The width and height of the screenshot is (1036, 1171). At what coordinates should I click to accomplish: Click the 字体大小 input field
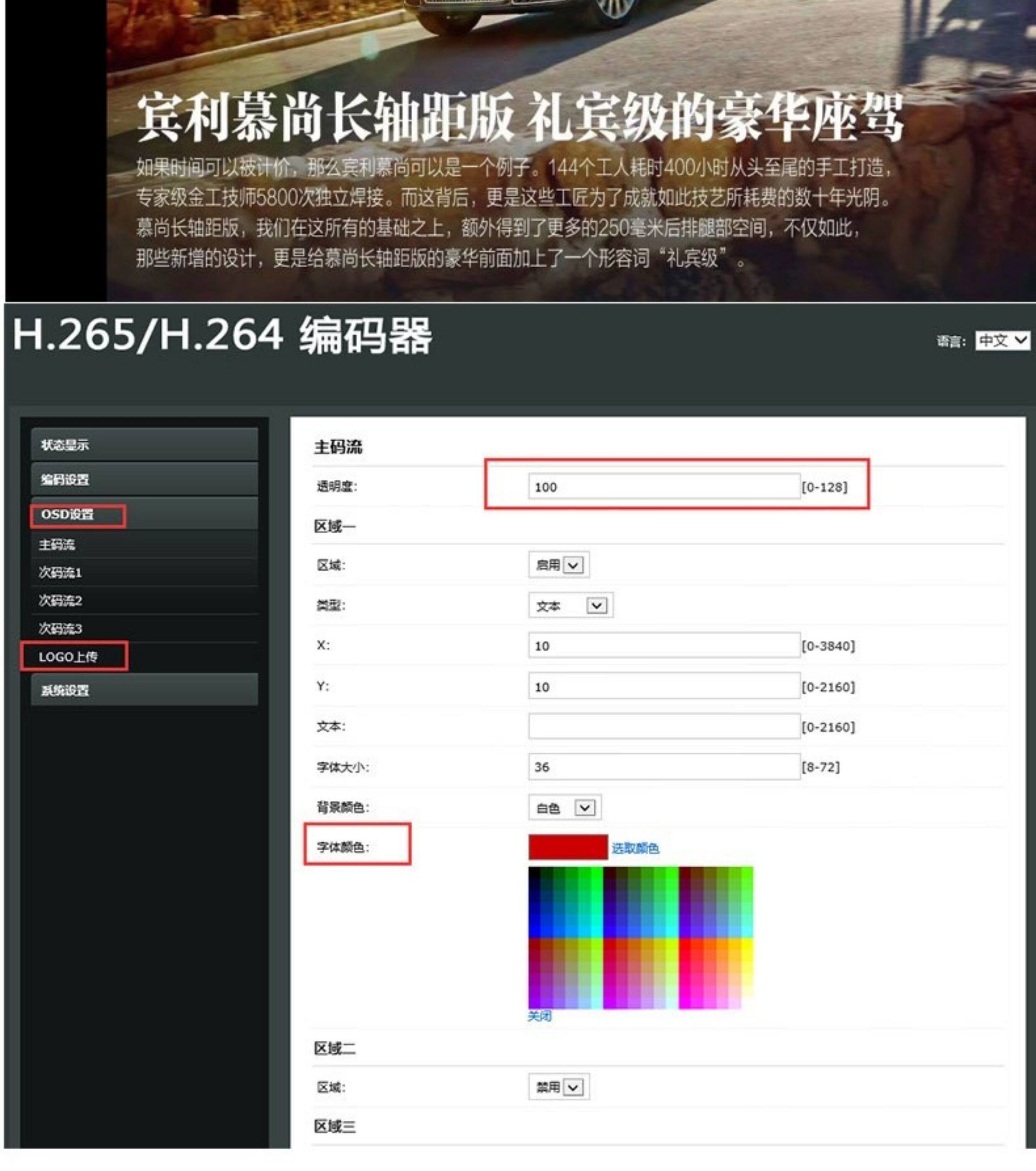(664, 766)
